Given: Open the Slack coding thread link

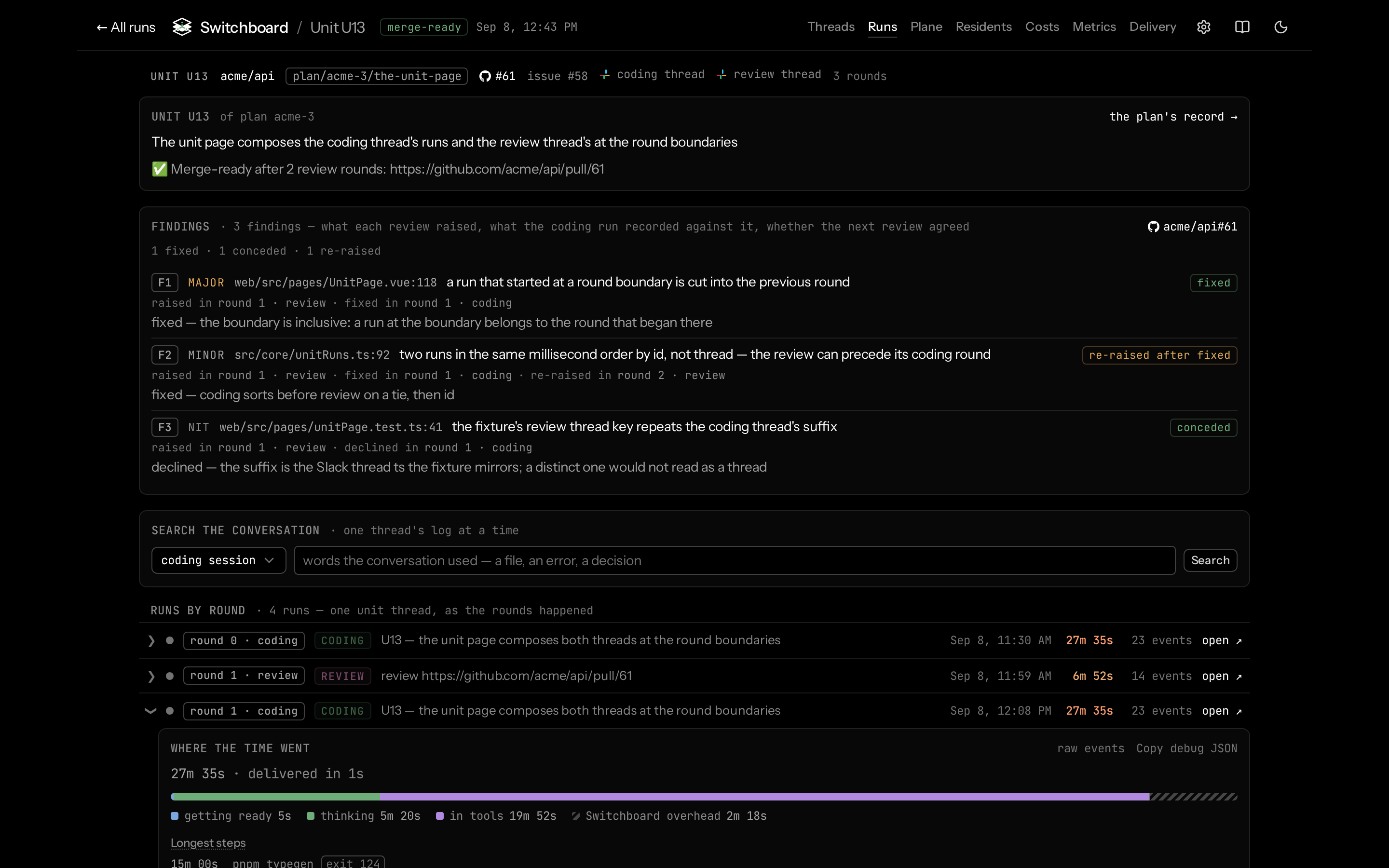Looking at the screenshot, I should (652, 75).
